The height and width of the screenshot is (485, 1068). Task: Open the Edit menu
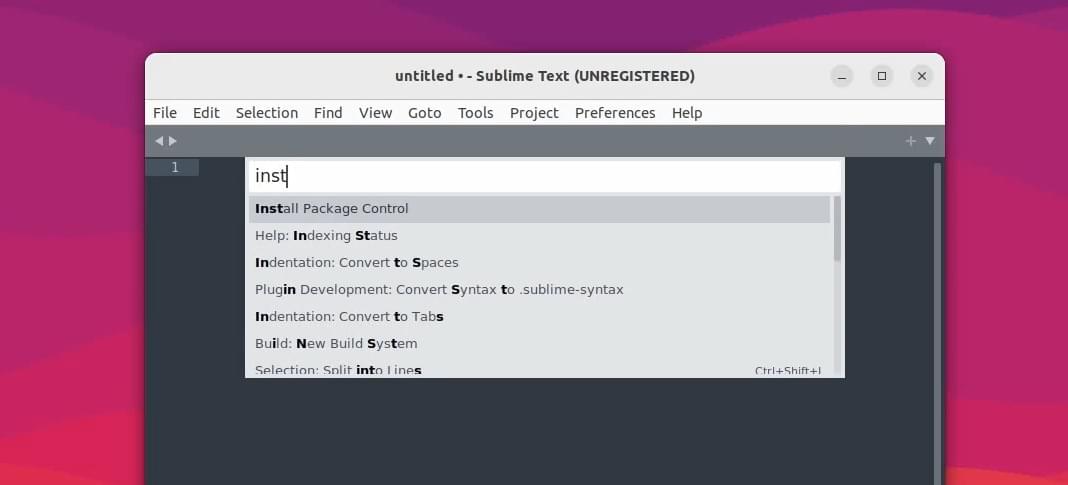[206, 113]
